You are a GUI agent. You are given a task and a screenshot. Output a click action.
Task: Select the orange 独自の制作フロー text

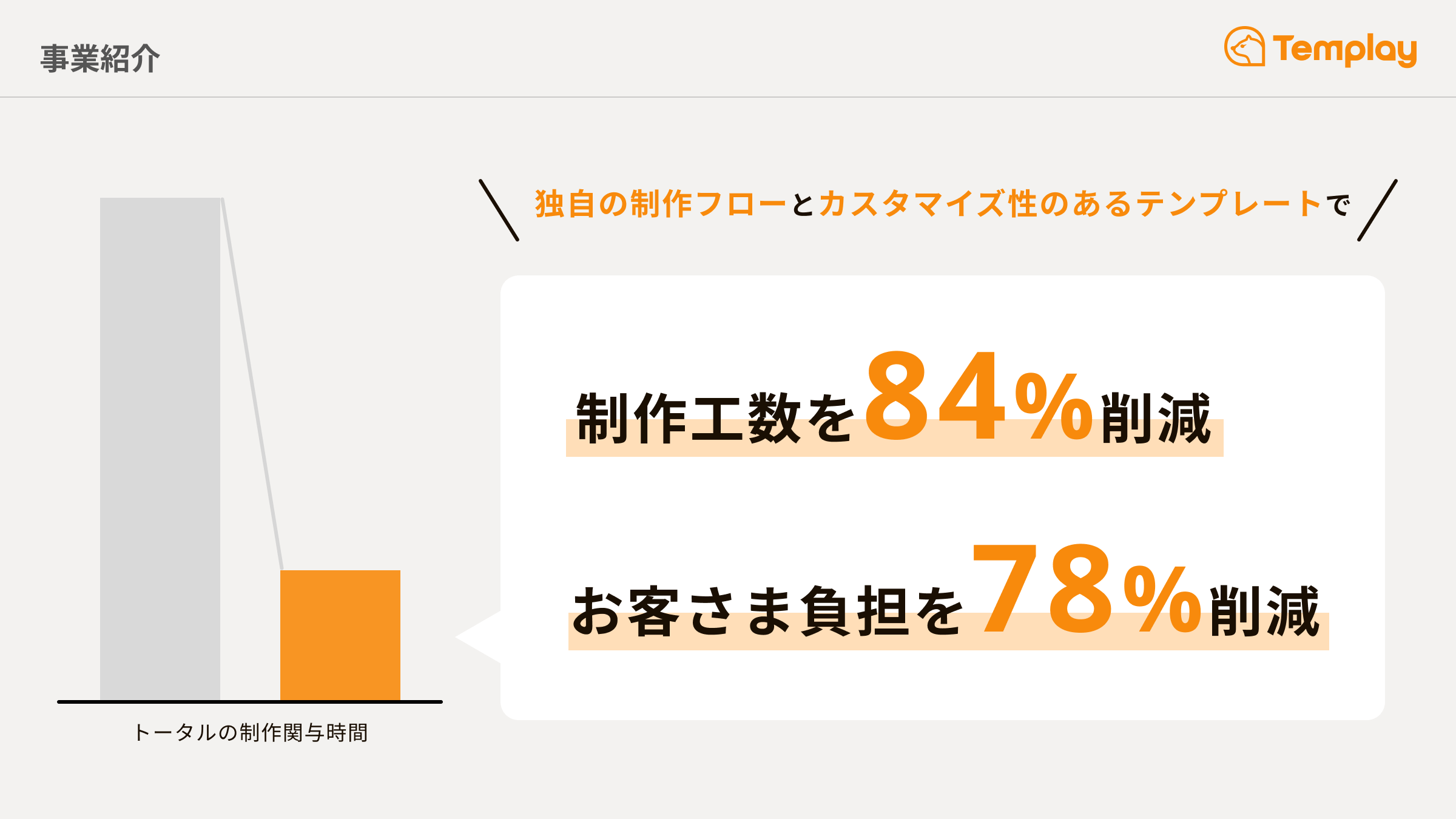click(660, 204)
